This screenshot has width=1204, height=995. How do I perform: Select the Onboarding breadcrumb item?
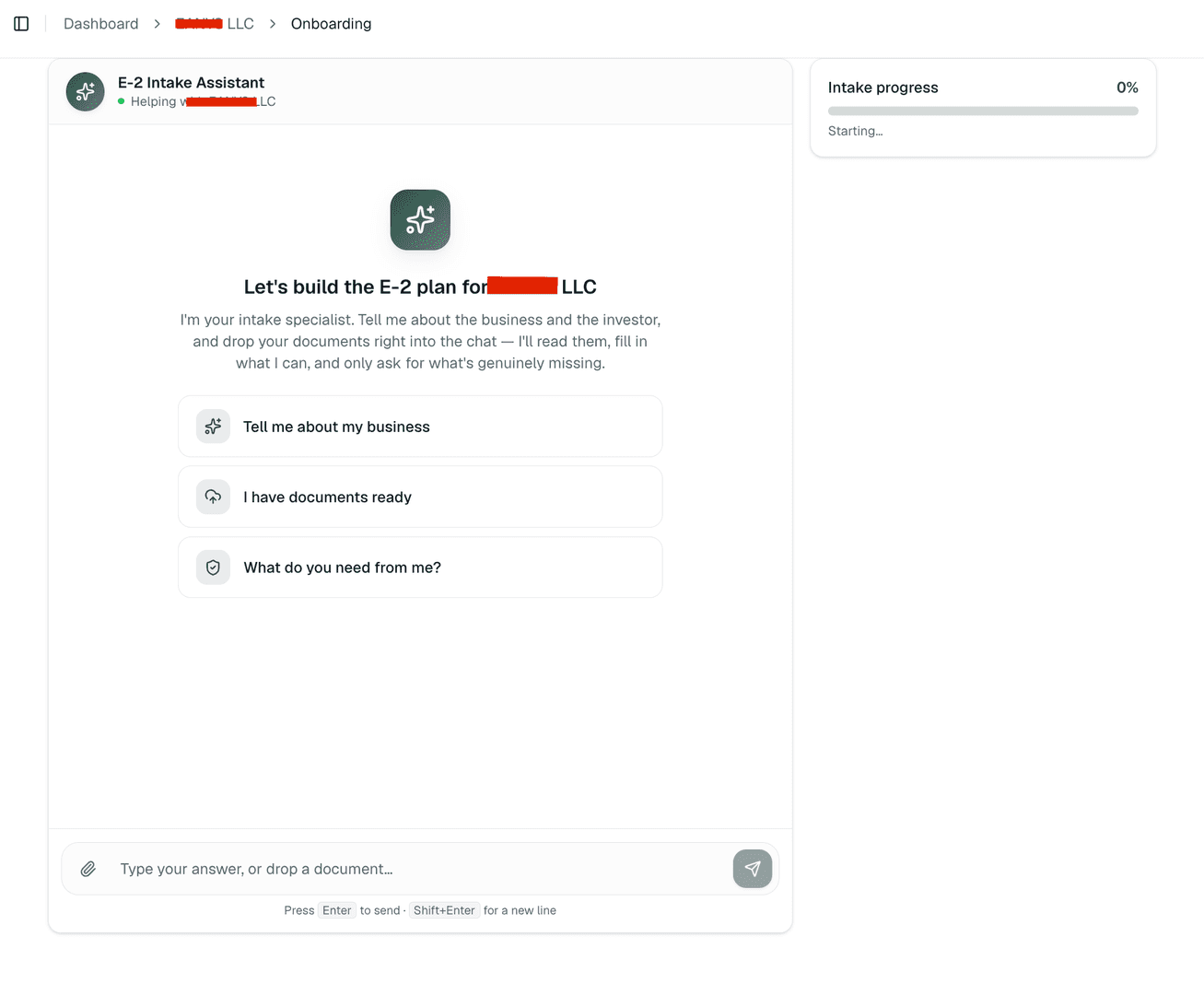point(332,24)
